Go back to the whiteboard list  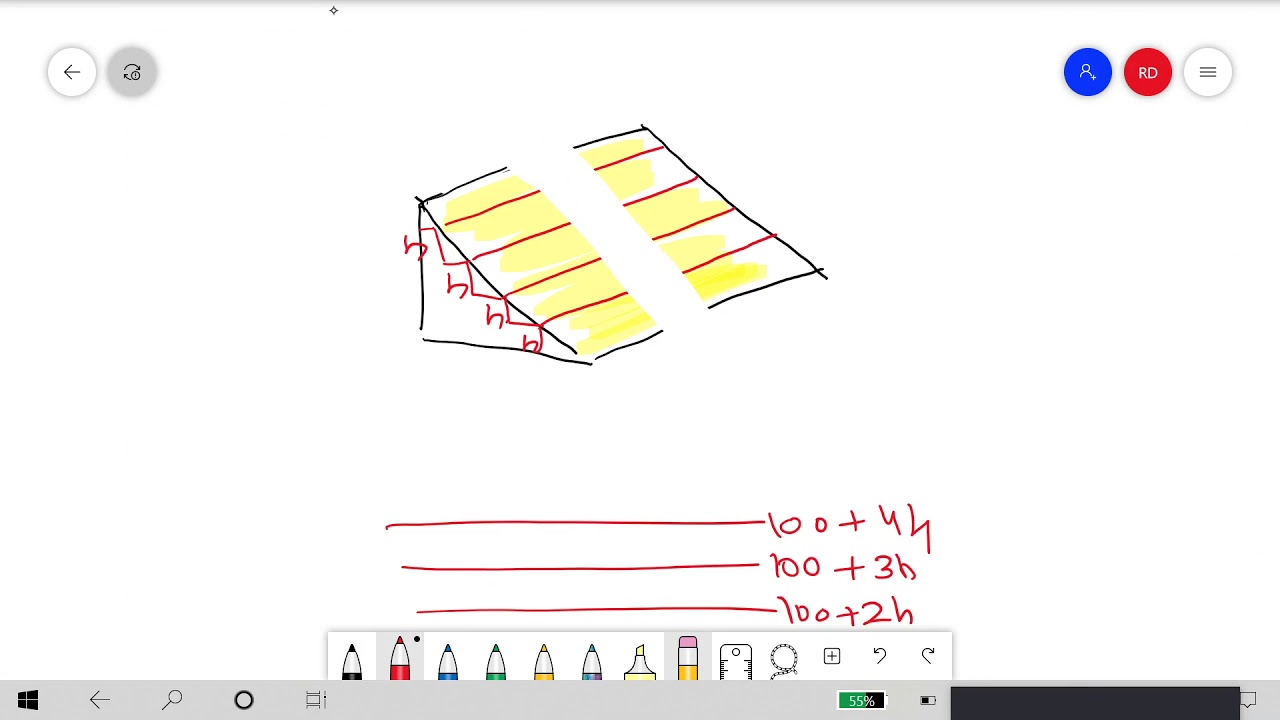tap(72, 72)
